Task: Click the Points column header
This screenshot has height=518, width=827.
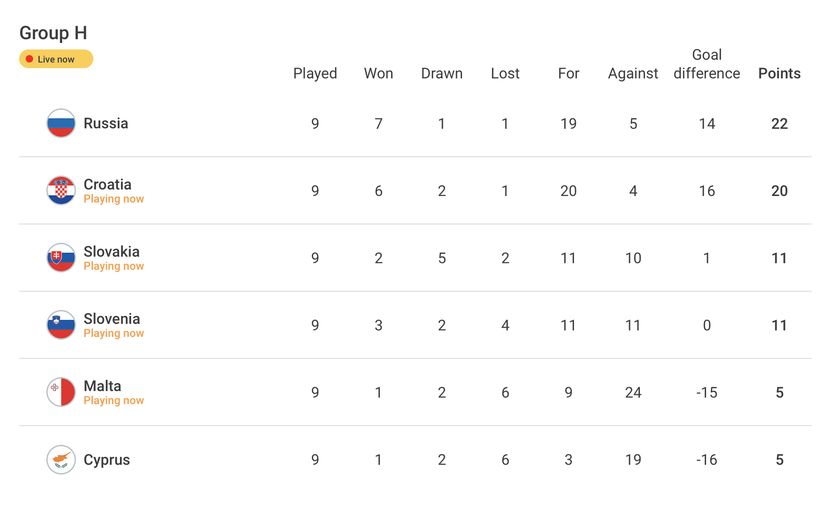Action: pyautogui.click(x=779, y=73)
